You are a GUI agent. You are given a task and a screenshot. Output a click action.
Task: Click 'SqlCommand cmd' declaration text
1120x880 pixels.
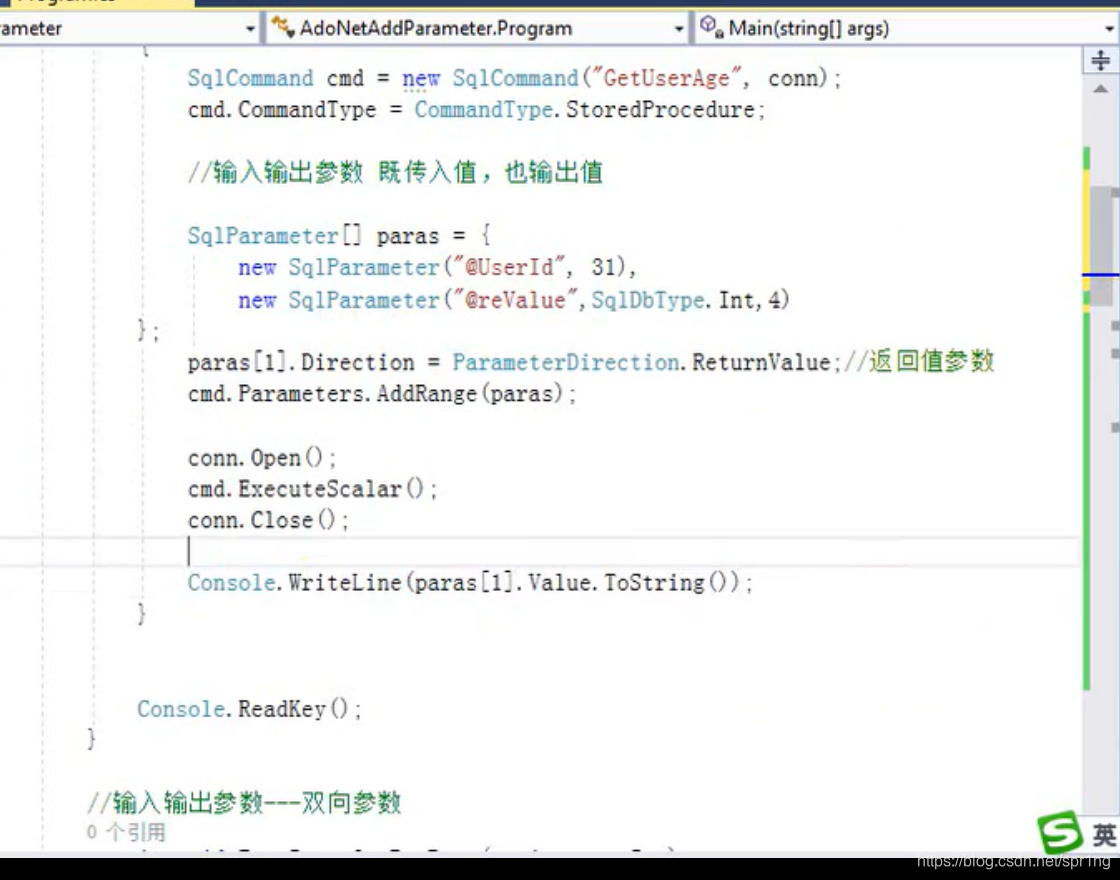[x=276, y=78]
